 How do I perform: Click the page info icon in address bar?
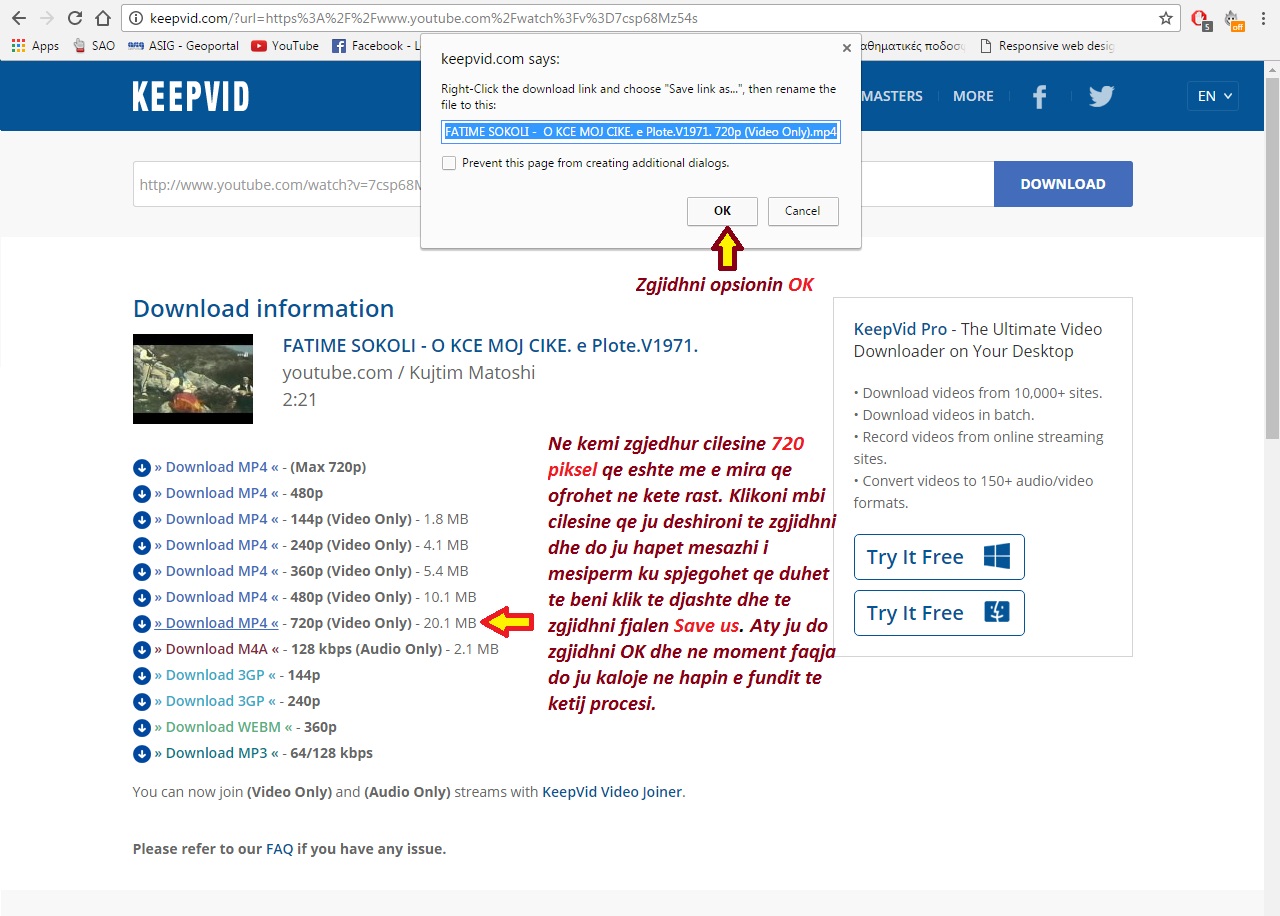[135, 18]
